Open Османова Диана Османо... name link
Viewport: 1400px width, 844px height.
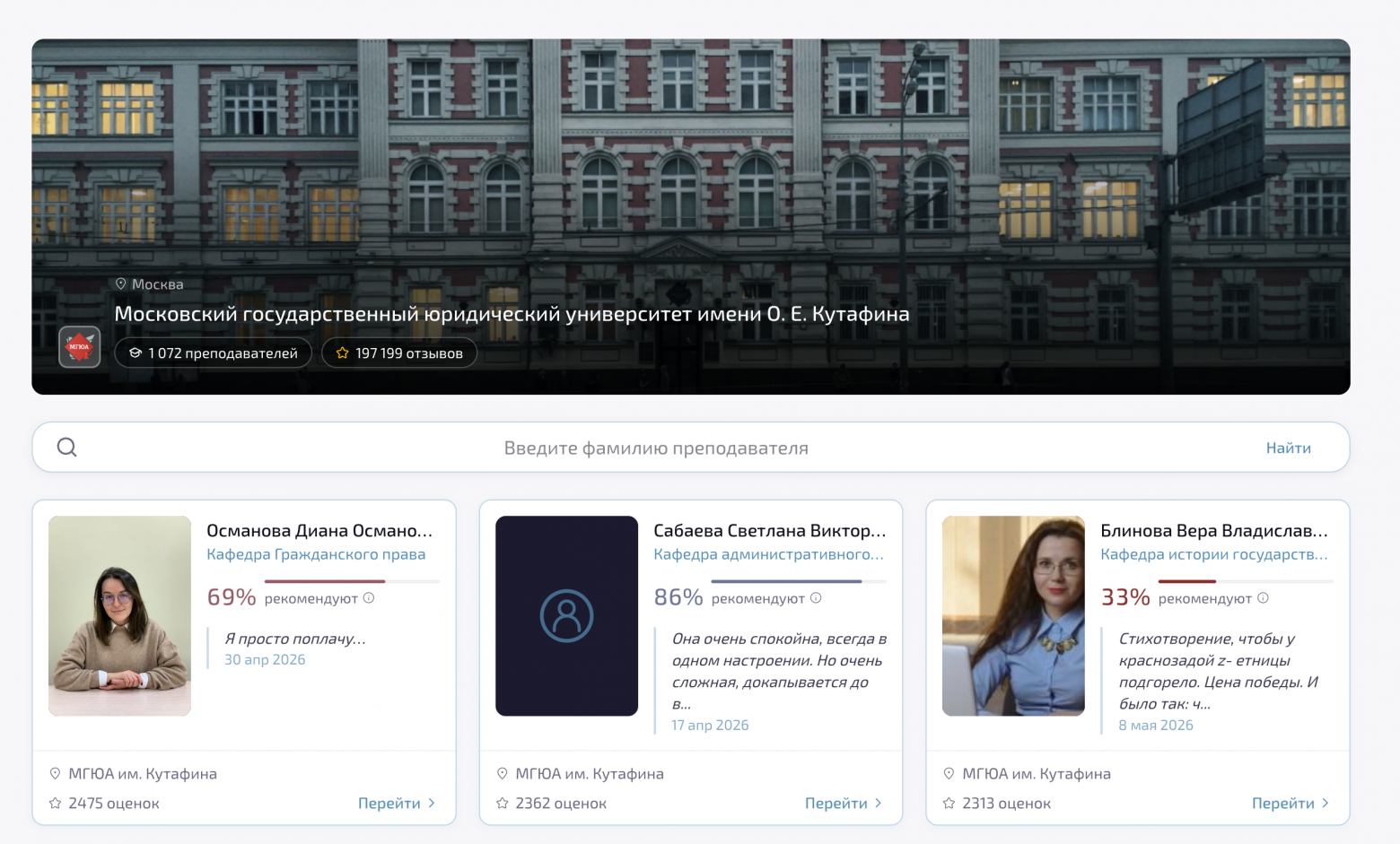tap(319, 530)
